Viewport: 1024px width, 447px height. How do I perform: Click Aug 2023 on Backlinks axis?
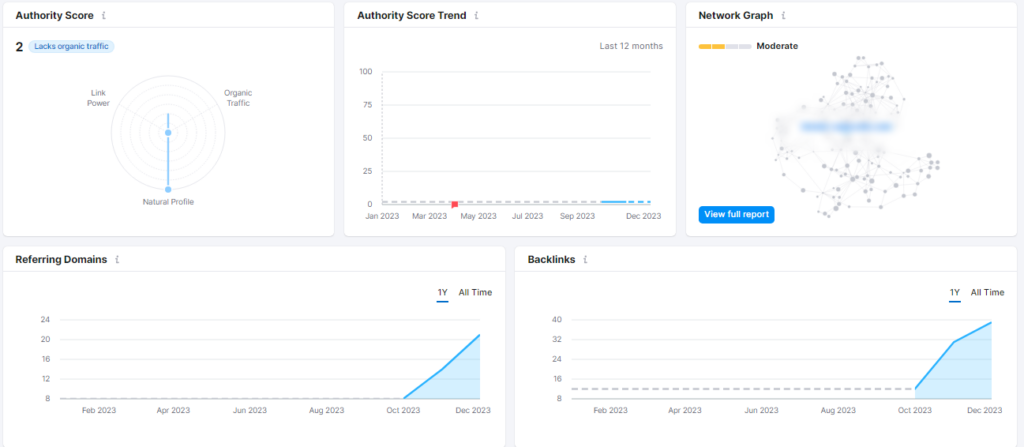pyautogui.click(x=839, y=410)
